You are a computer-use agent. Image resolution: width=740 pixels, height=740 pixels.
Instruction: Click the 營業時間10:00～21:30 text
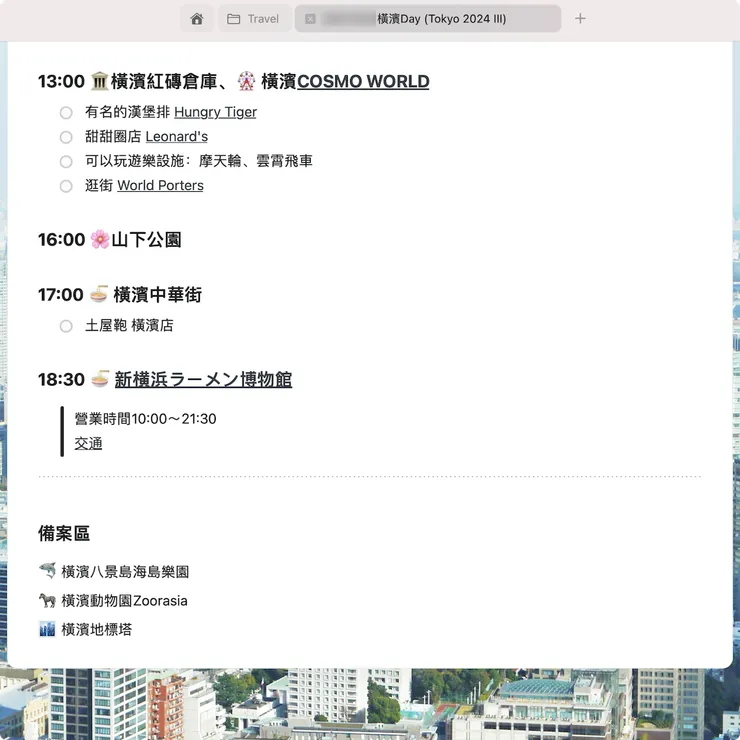click(145, 419)
